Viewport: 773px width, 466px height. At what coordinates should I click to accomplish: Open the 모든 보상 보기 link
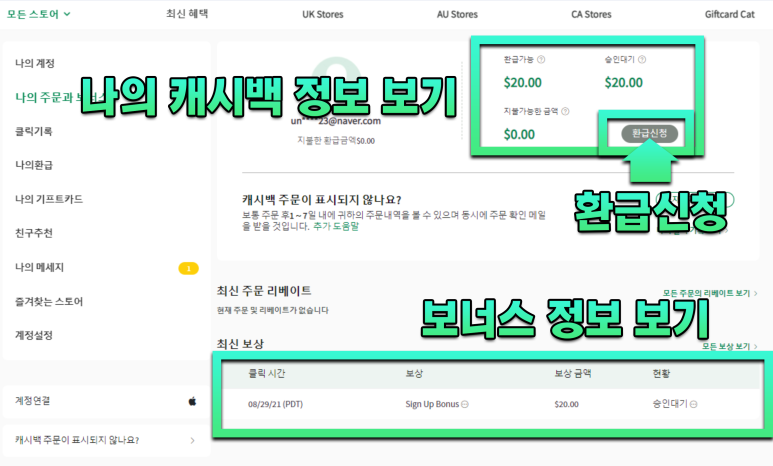pyautogui.click(x=729, y=346)
